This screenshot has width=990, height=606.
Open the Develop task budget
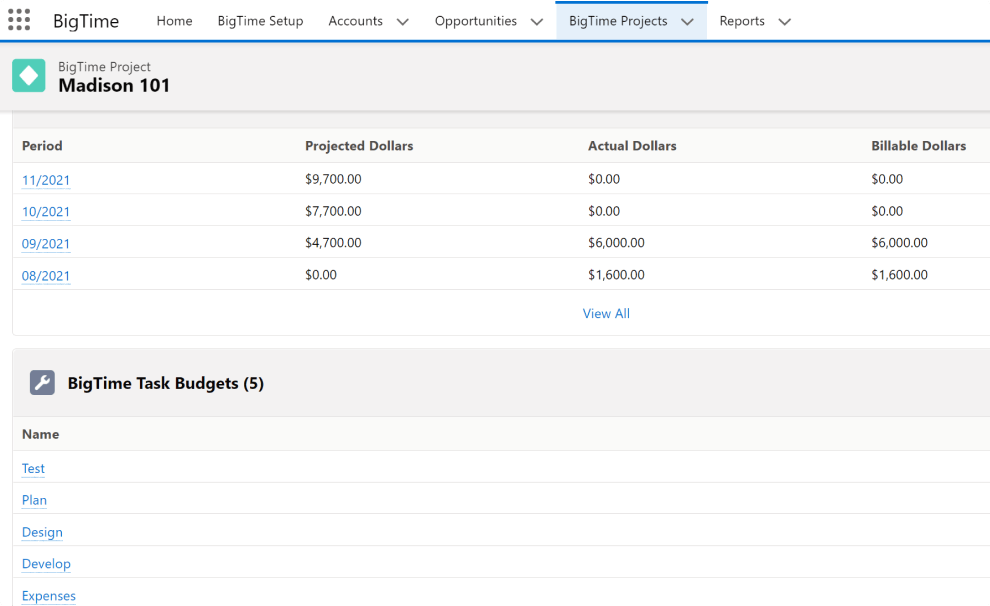click(46, 564)
